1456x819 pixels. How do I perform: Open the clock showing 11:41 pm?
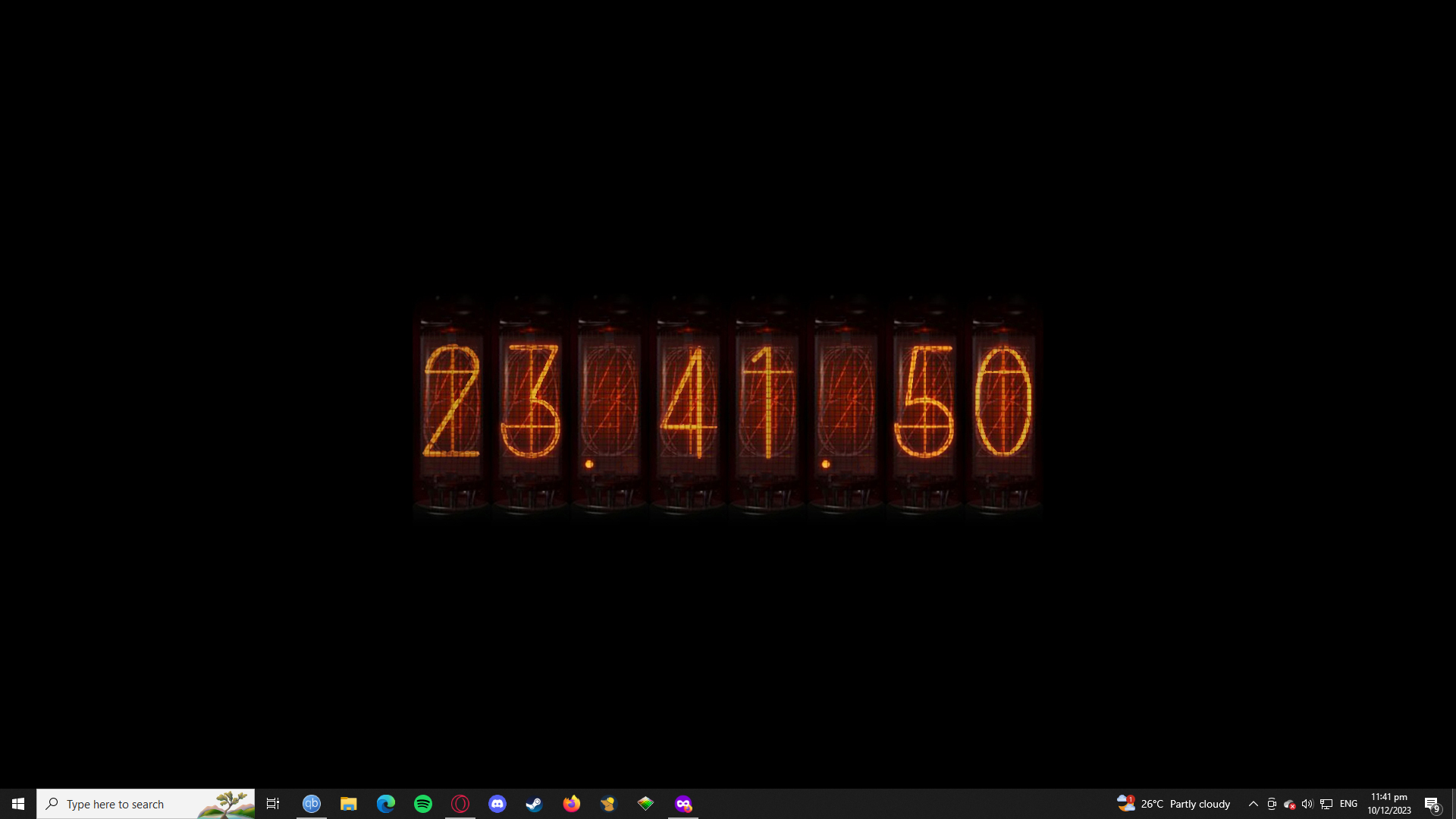[x=1389, y=804]
